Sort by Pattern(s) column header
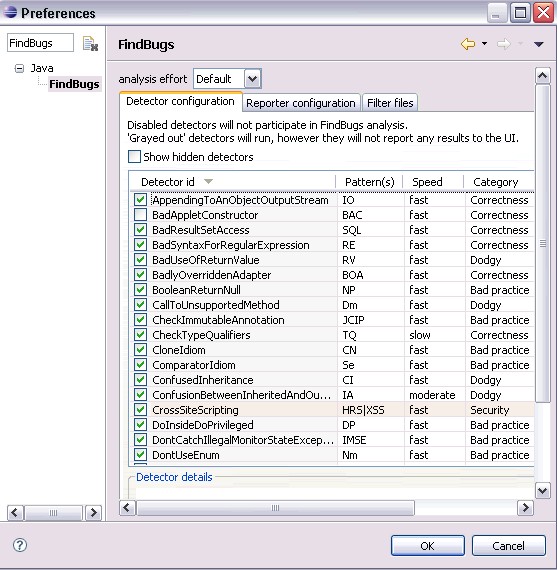The image size is (557, 570). [x=369, y=181]
